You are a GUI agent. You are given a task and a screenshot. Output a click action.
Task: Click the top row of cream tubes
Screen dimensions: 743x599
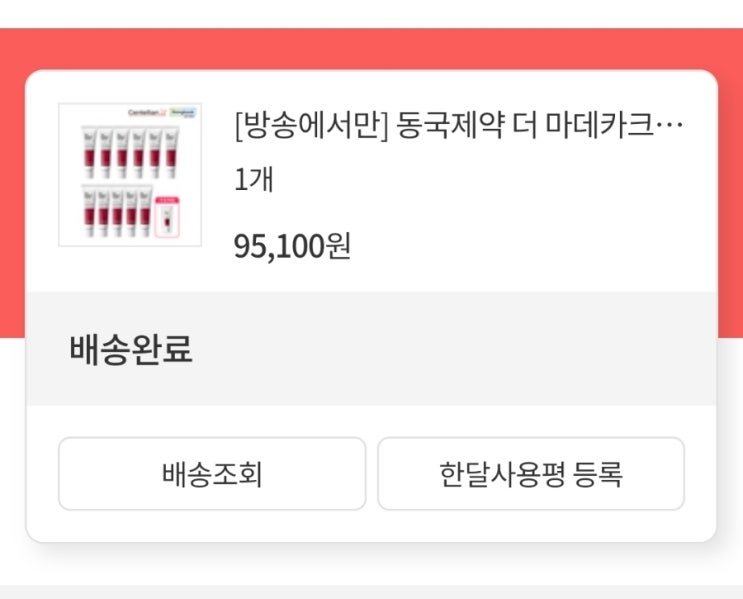point(130,150)
